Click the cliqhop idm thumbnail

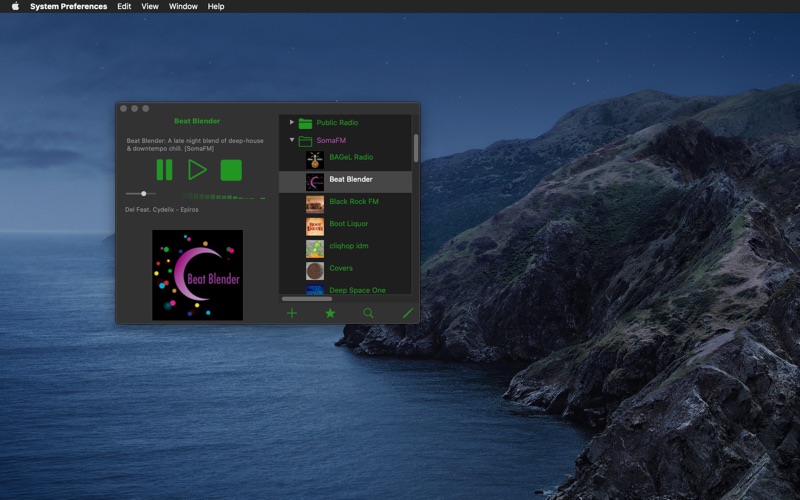(x=315, y=249)
